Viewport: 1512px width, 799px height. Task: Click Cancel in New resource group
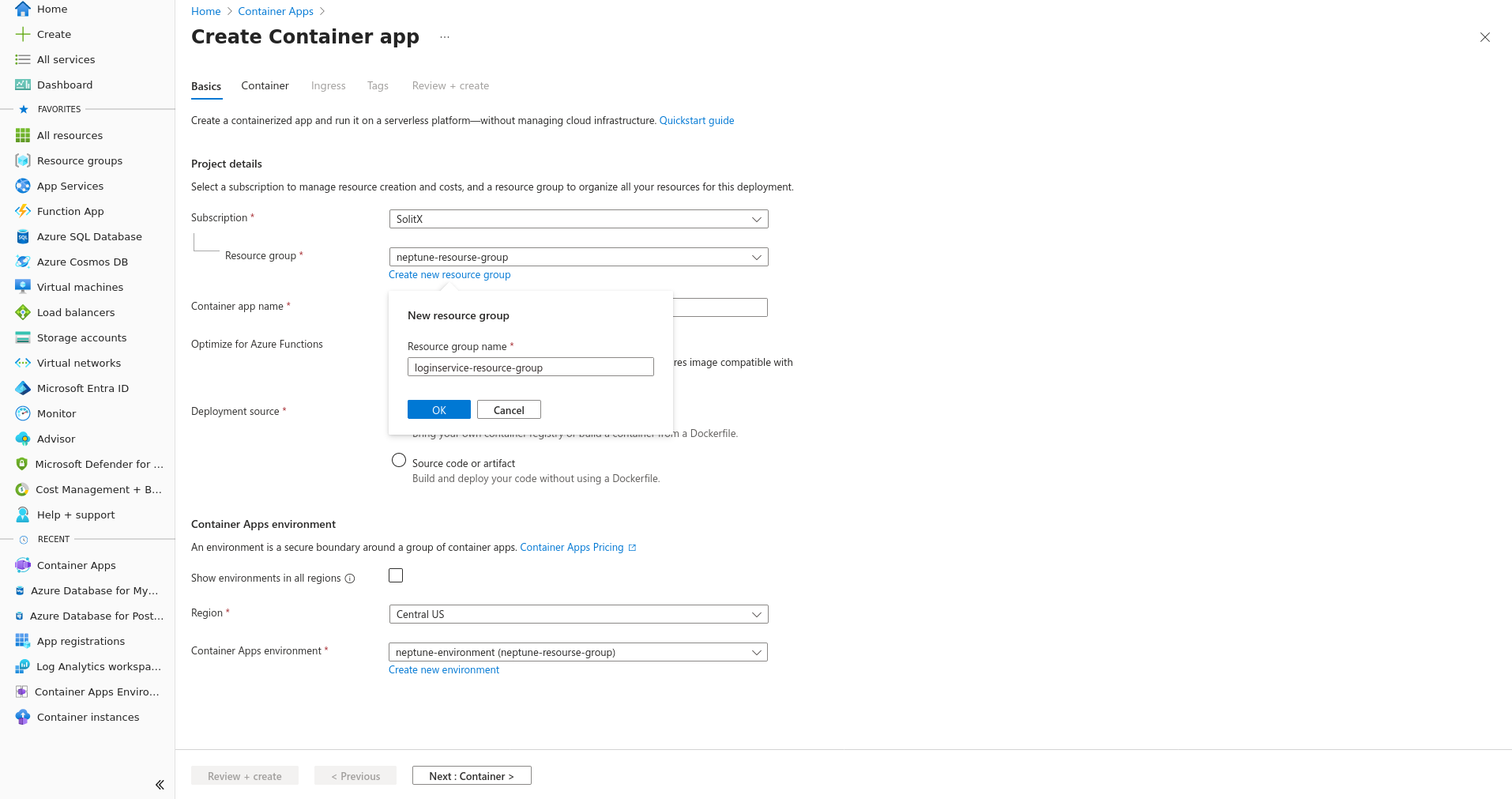coord(509,409)
